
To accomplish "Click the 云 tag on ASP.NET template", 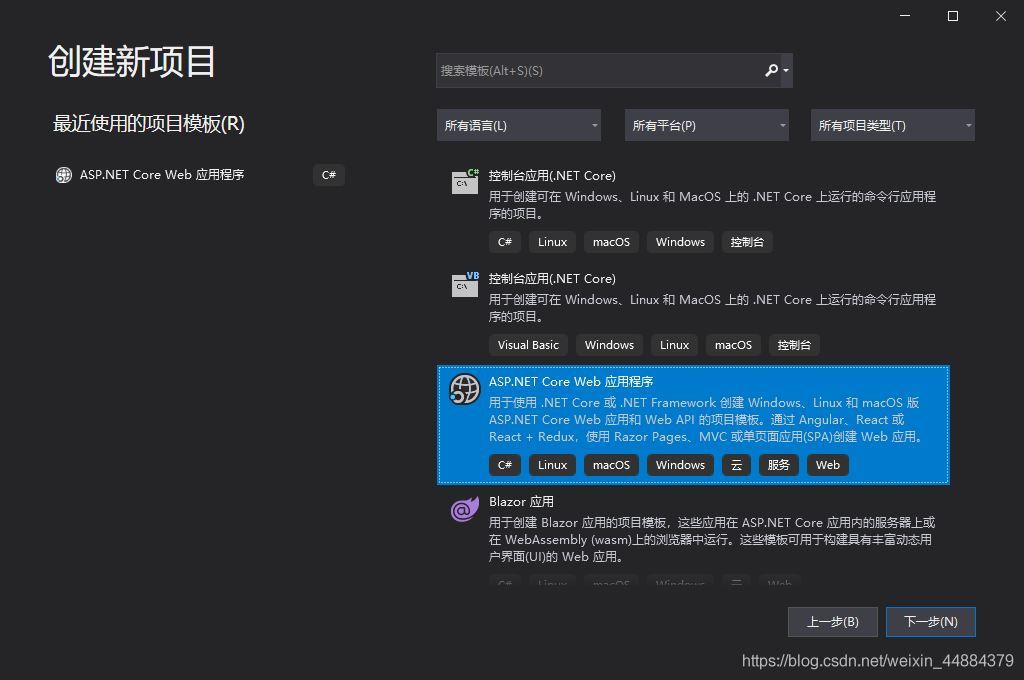I will [737, 465].
